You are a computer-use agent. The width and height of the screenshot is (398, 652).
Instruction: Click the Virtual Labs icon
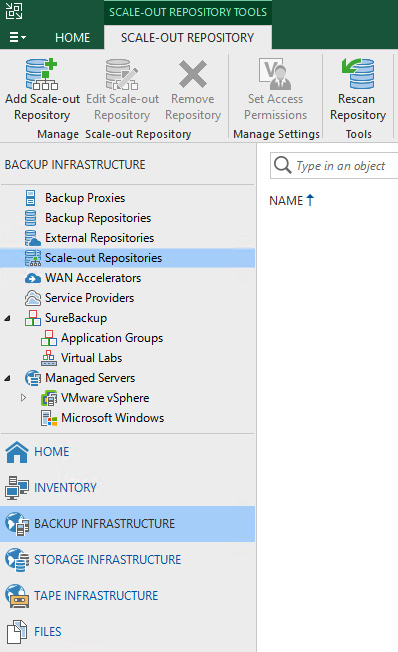tap(49, 358)
